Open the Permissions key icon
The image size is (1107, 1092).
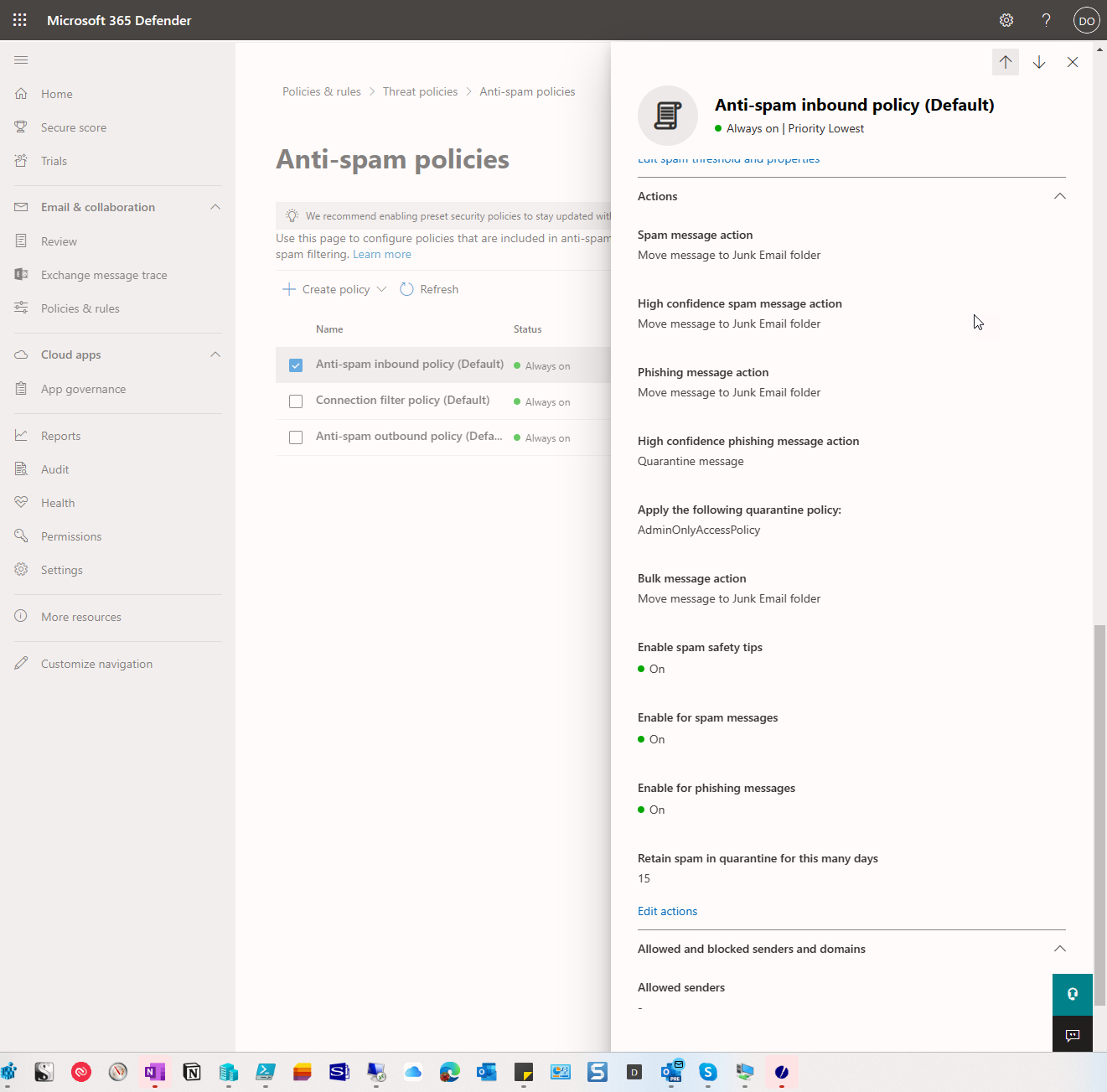(21, 536)
